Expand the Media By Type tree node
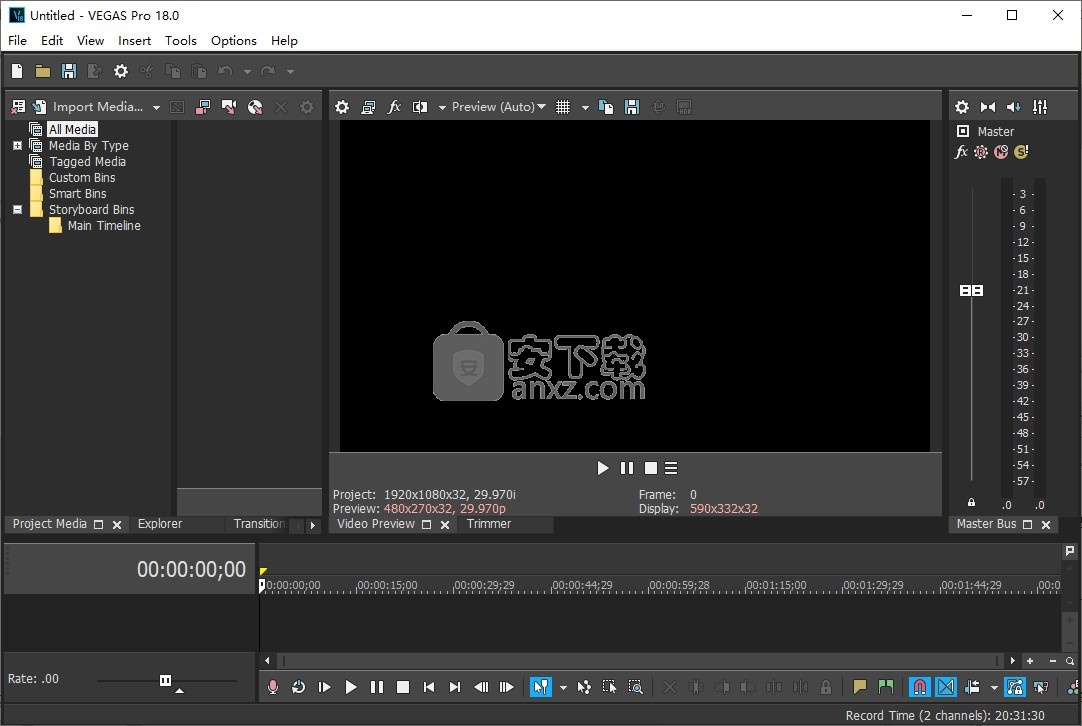The width and height of the screenshot is (1082, 726). pos(17,146)
